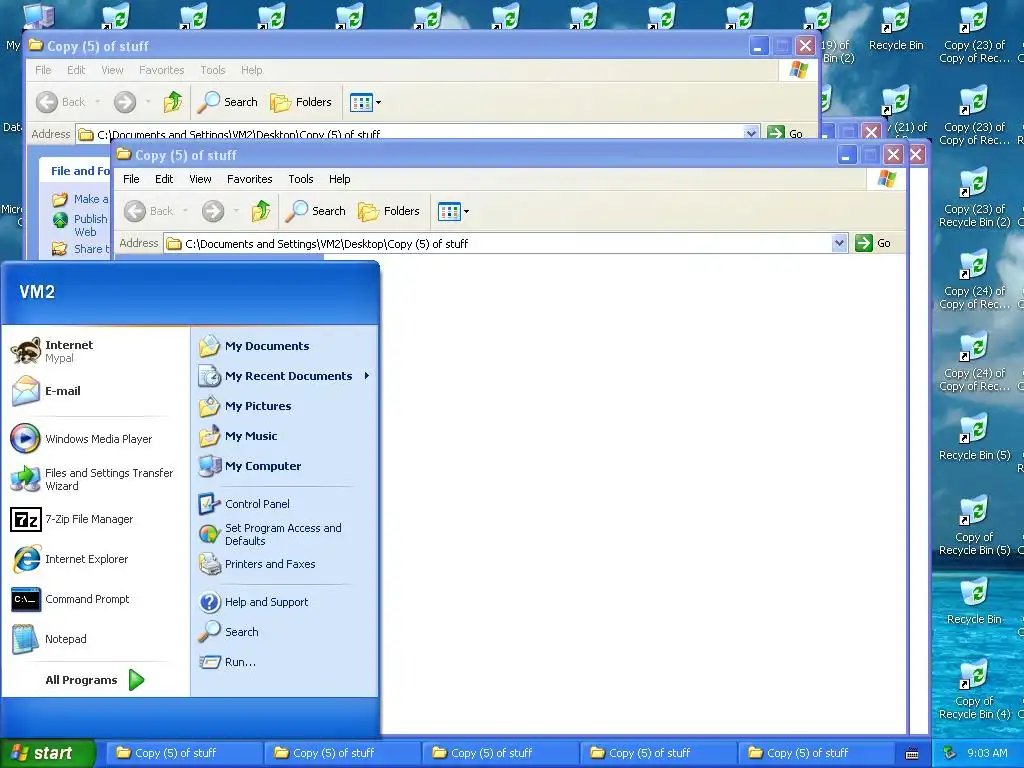Expand My Recent Documents submenu
Image resolution: width=1024 pixels, height=768 pixels.
[284, 376]
